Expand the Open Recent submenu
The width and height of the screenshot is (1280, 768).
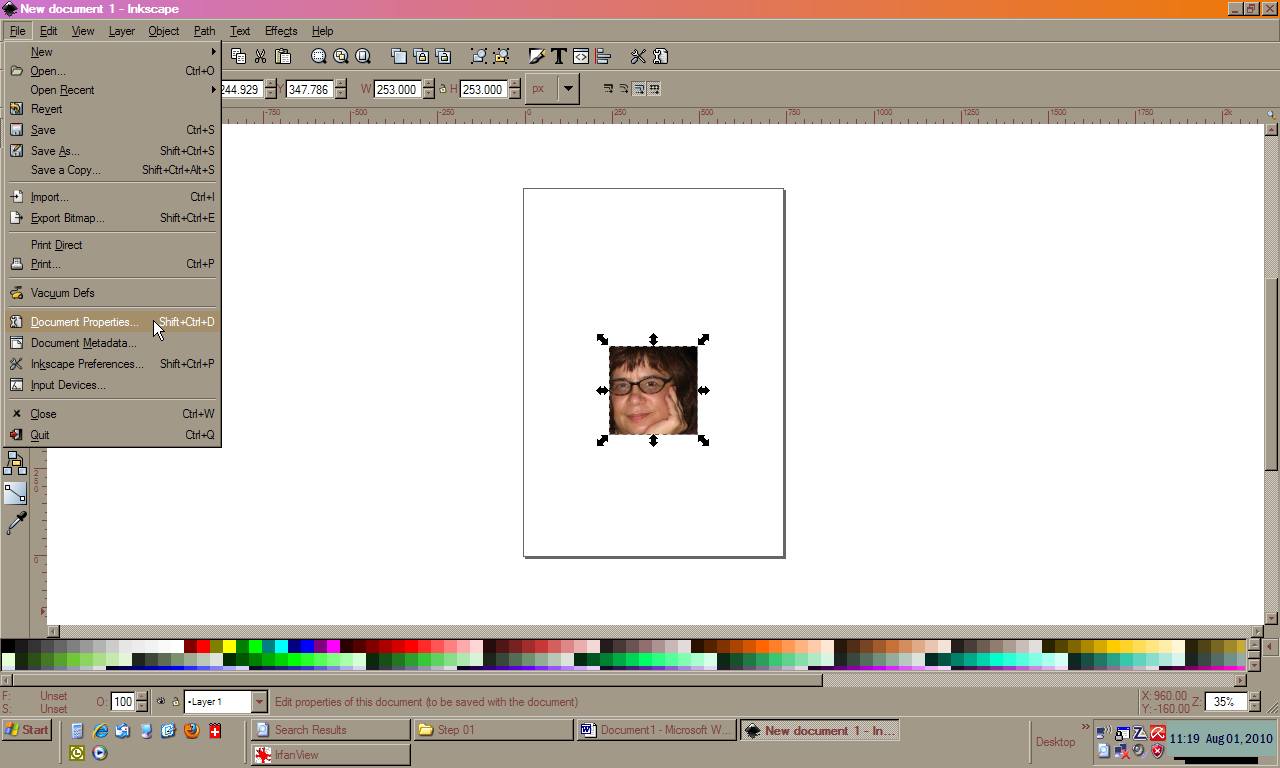[x=112, y=90]
